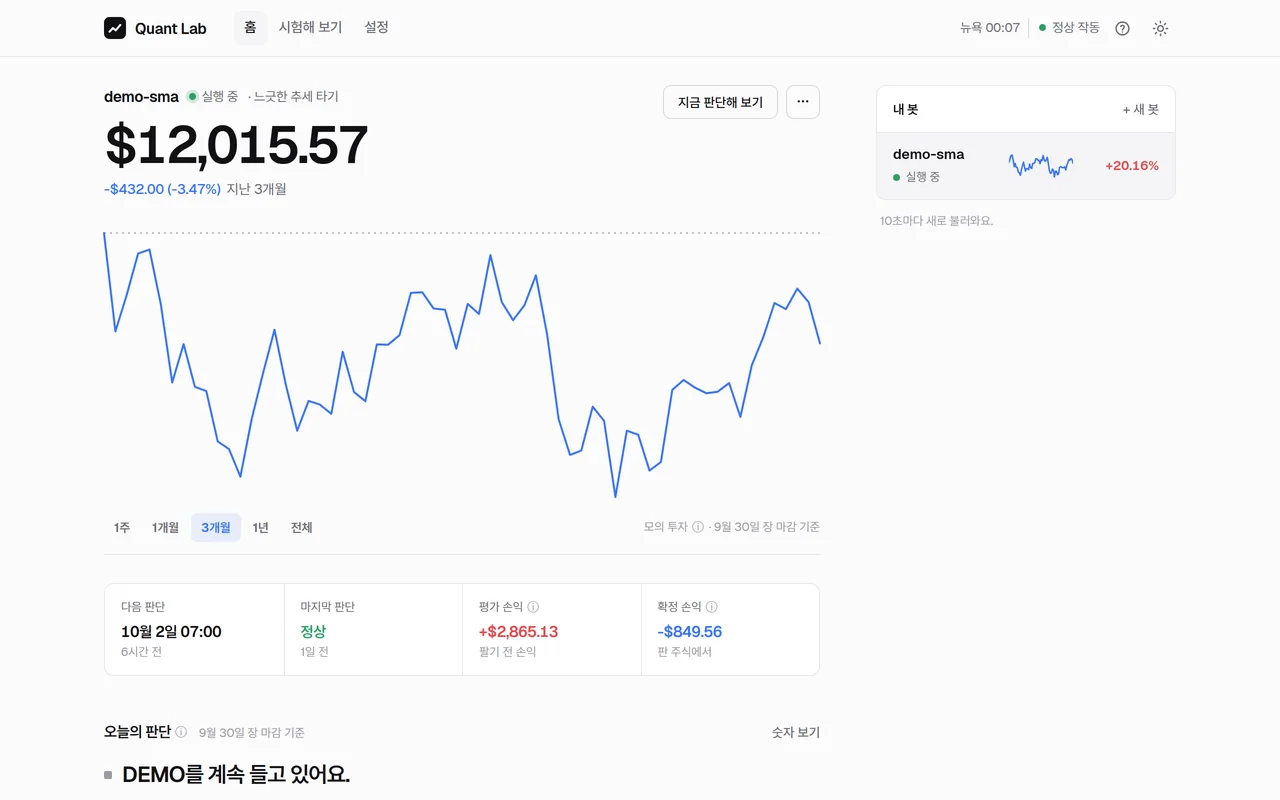The image size is (1280, 800).
Task: Open the three-dot more options menu
Action: pyautogui.click(x=803, y=102)
